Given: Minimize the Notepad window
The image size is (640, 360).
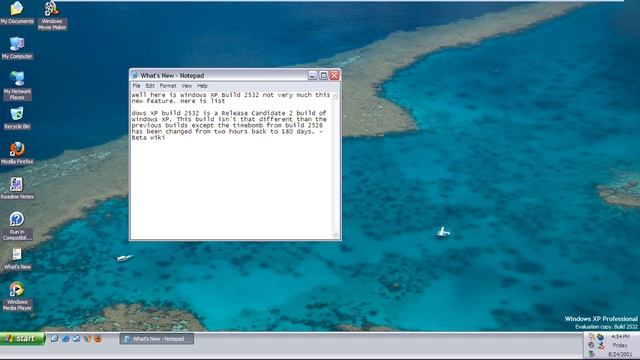Looking at the screenshot, I should point(313,75).
